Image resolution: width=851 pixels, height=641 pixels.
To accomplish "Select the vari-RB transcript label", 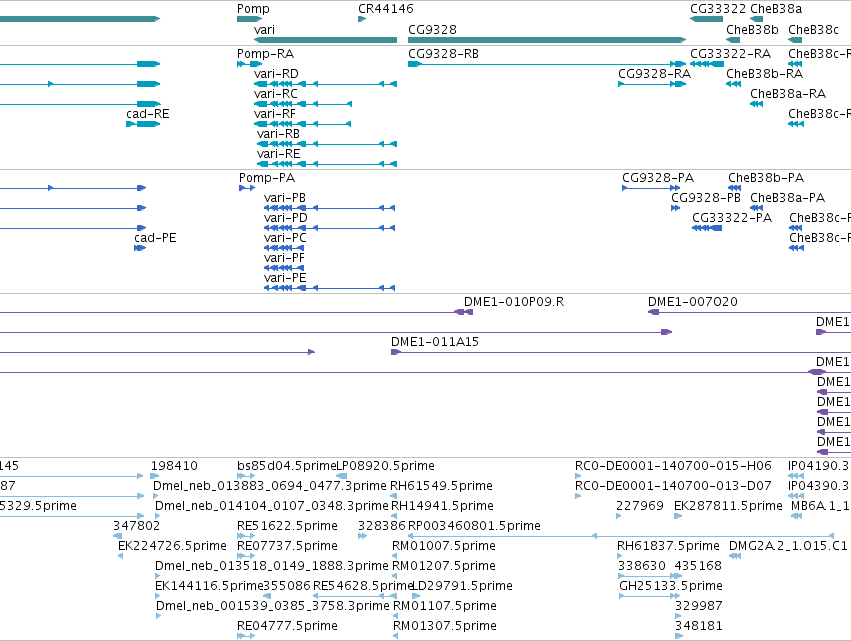I will [278, 134].
